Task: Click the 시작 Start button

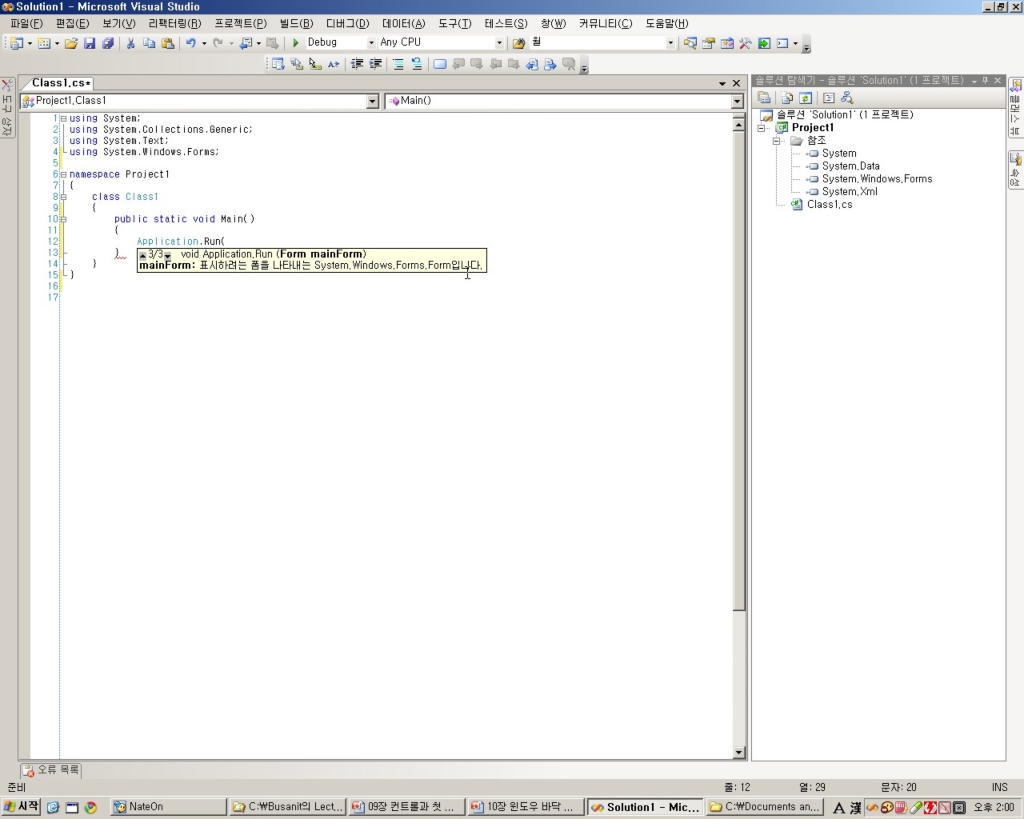Action: click(x=22, y=807)
